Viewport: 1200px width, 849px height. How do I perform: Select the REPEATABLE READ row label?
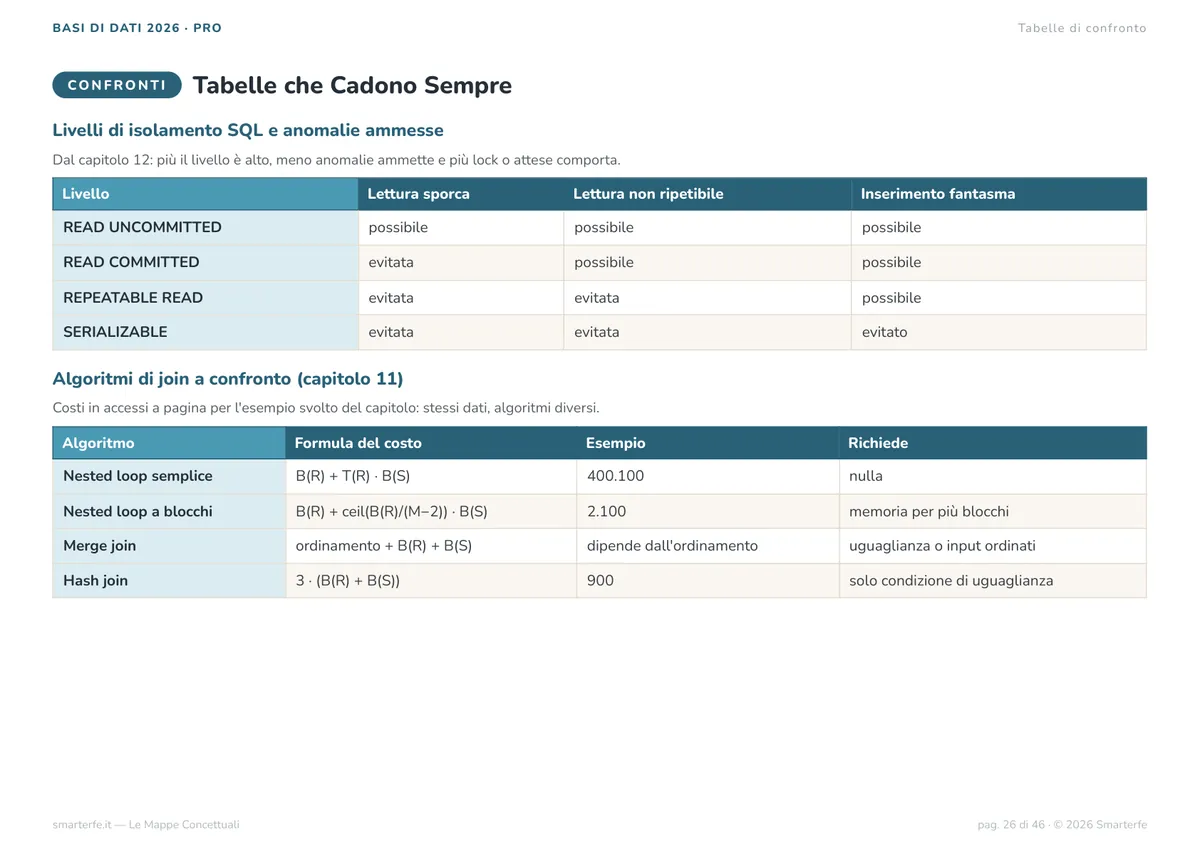[x=133, y=298]
